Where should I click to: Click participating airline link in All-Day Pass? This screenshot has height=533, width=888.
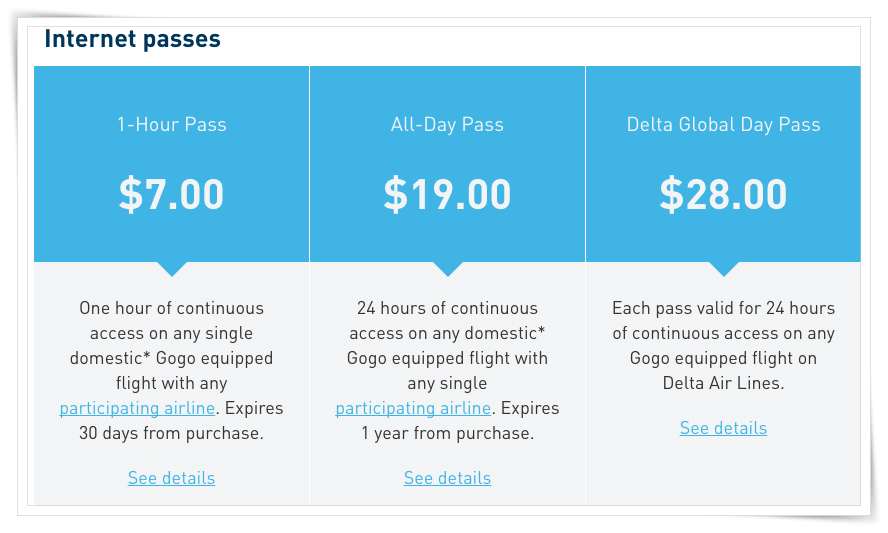pos(413,408)
